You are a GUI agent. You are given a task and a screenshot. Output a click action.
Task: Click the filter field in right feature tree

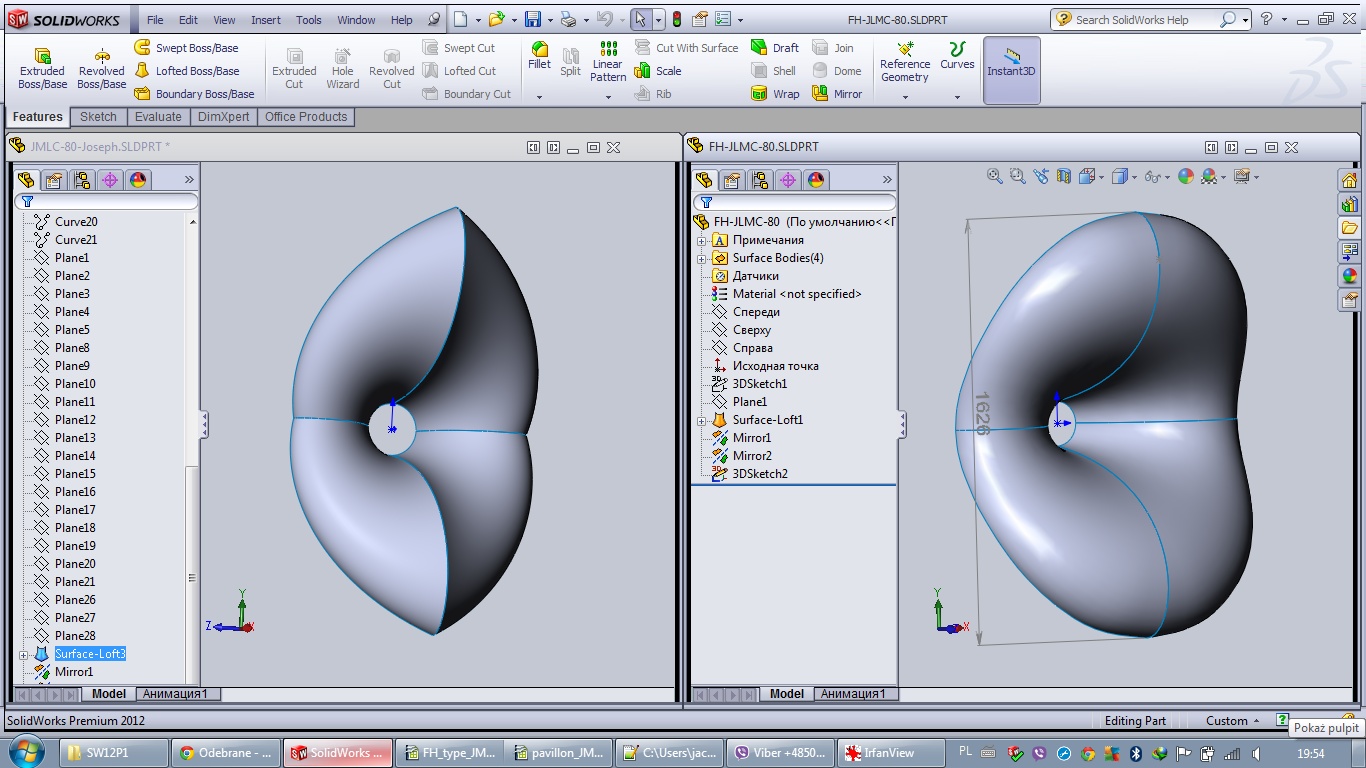(x=792, y=202)
